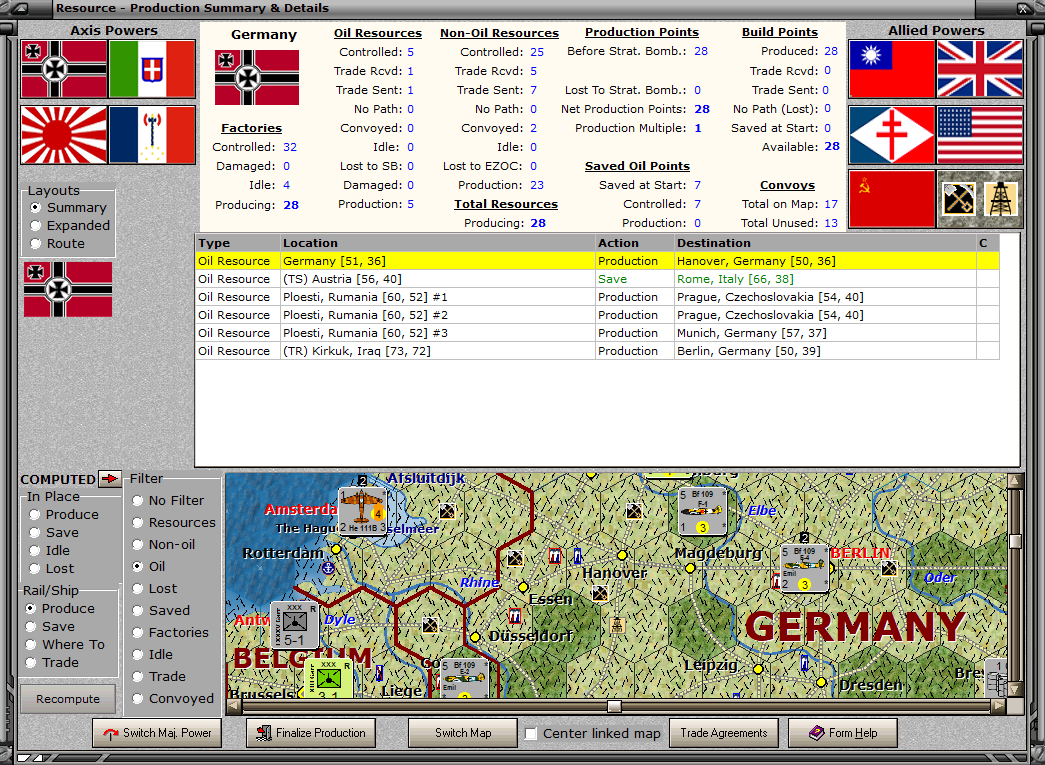The image size is (1045, 765).
Task: Click the oil derrick icon south of Hanover
Action: [x=617, y=625]
